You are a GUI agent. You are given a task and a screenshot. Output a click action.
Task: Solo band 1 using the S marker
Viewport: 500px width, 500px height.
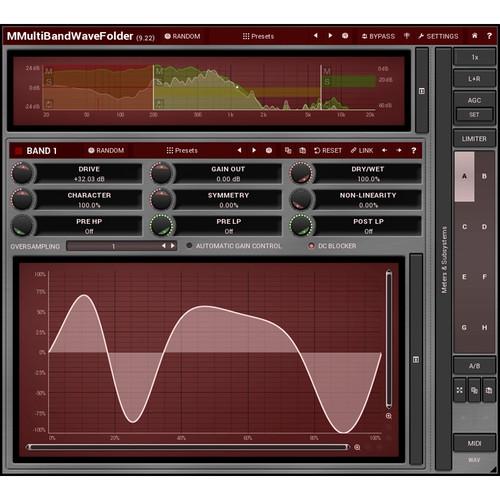coord(49,82)
